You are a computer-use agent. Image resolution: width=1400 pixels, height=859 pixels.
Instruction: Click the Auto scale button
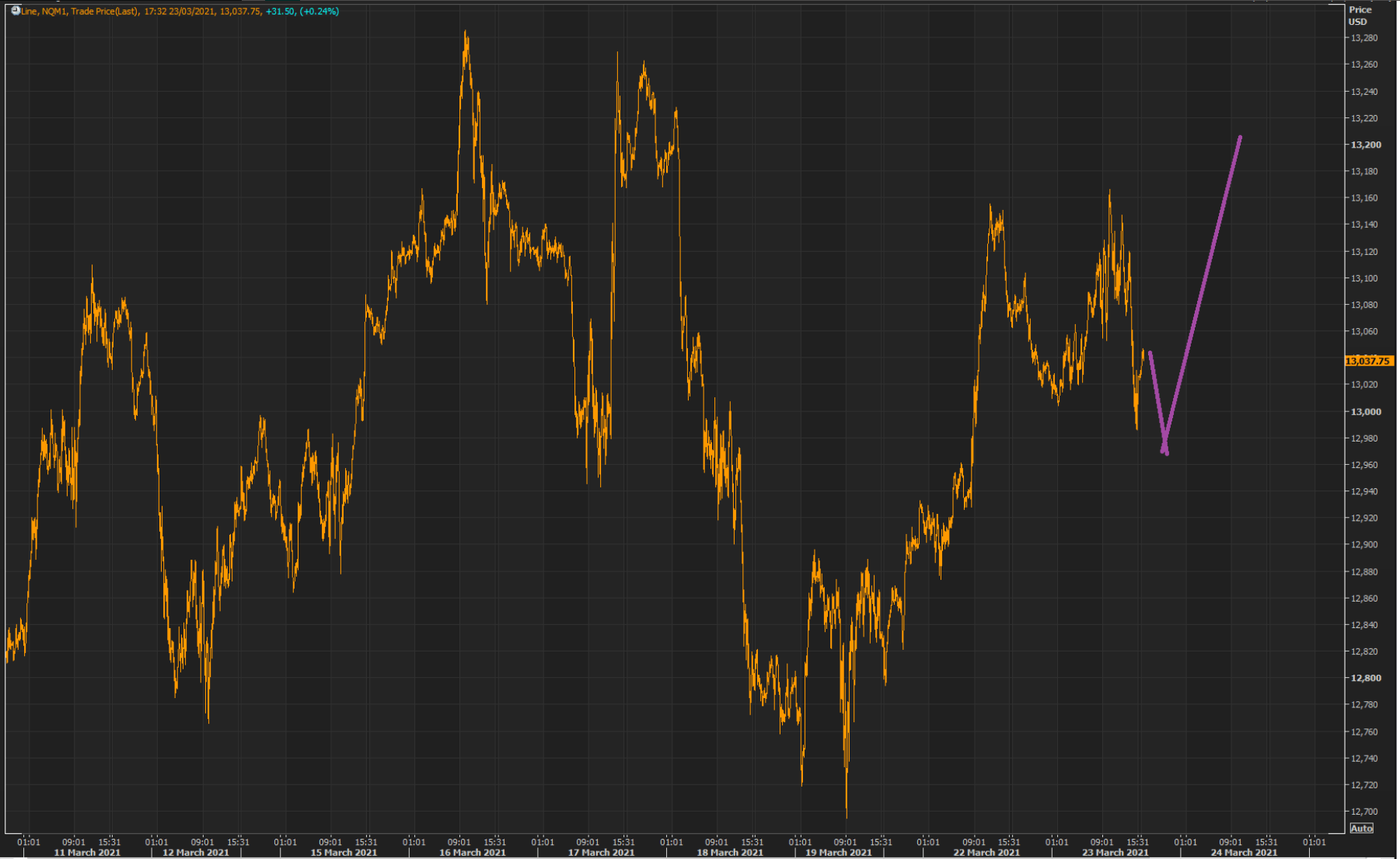pos(1361,828)
